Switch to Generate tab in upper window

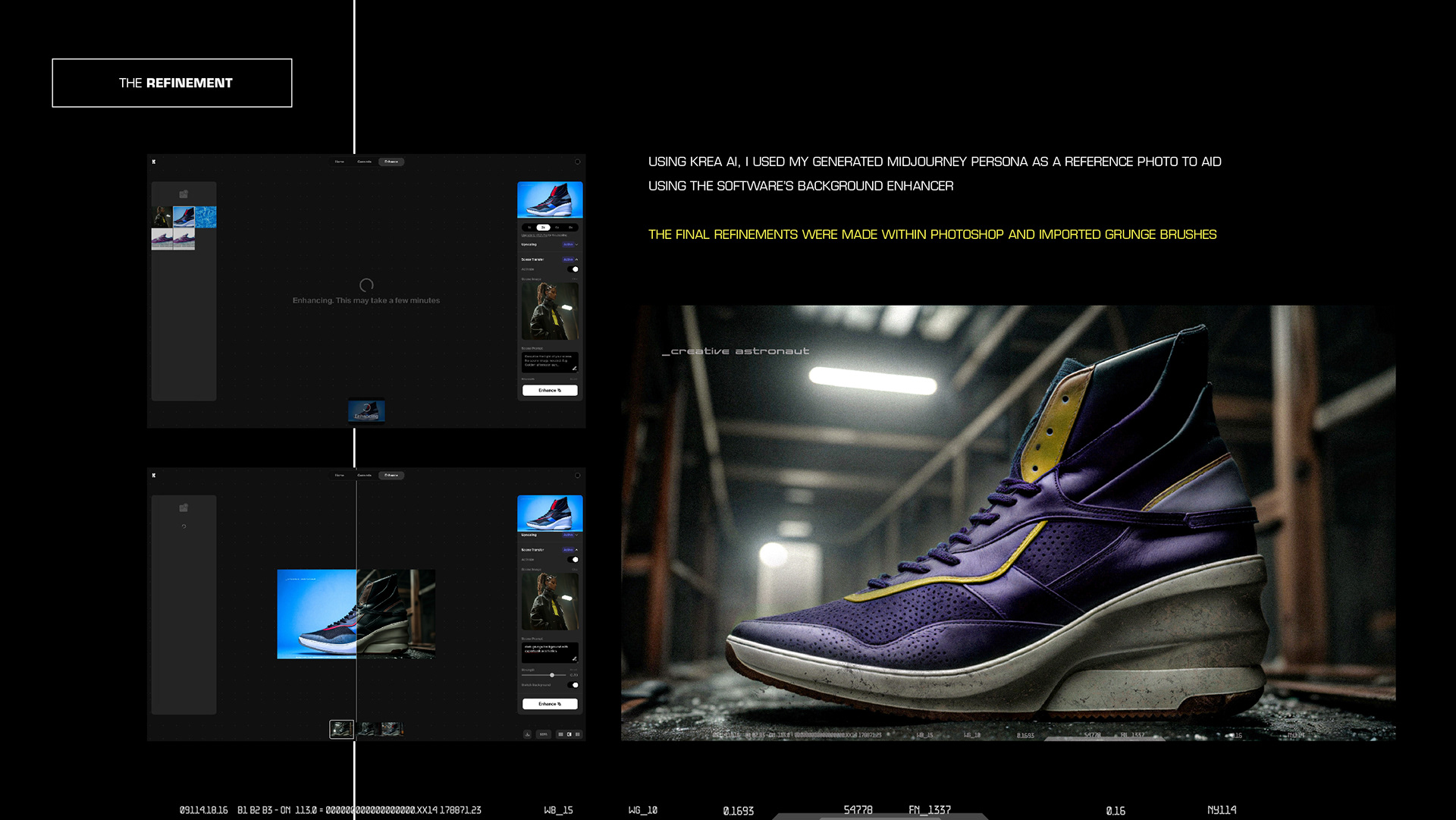point(365,162)
